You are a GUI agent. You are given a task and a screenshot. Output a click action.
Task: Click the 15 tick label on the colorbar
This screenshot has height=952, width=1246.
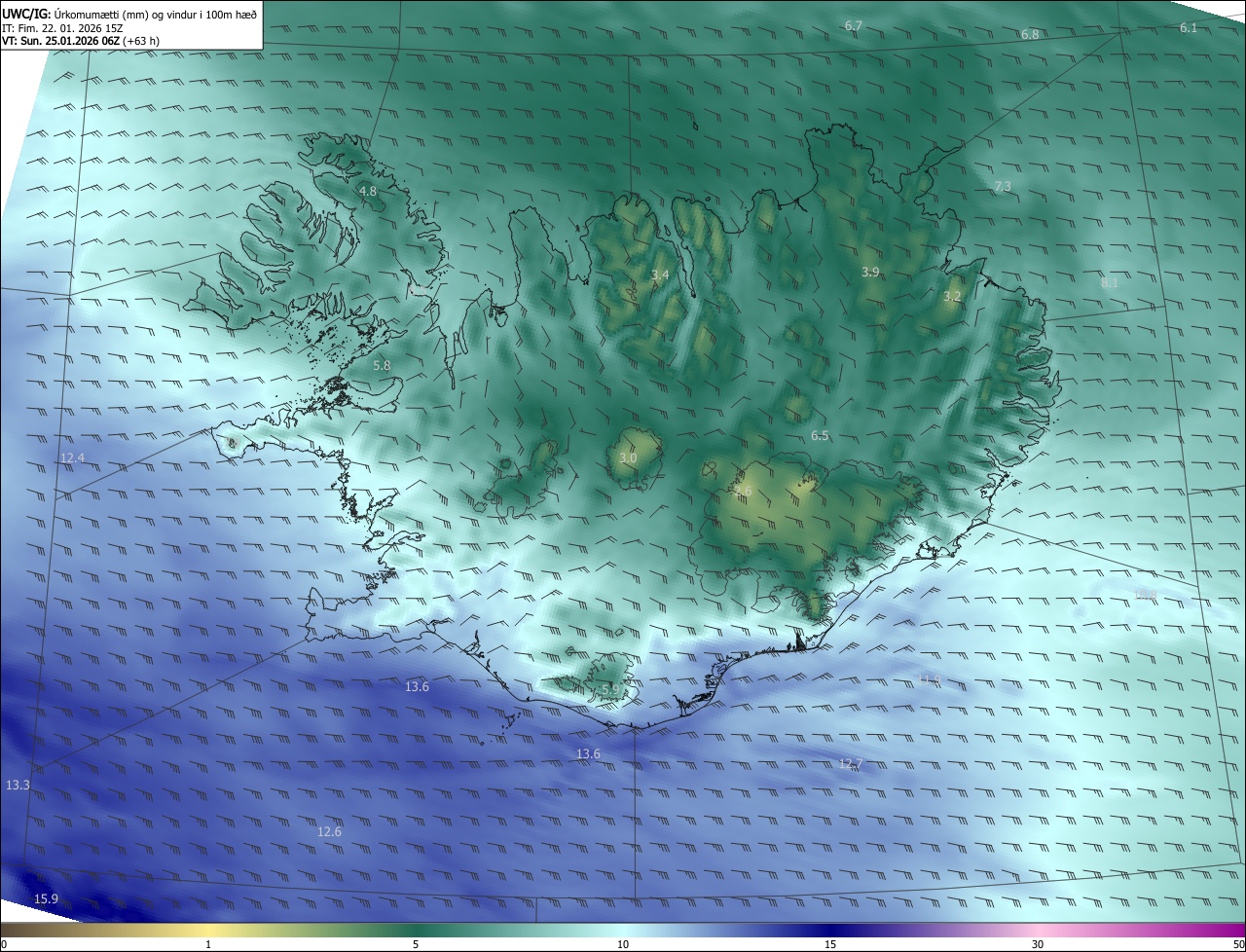click(830, 944)
